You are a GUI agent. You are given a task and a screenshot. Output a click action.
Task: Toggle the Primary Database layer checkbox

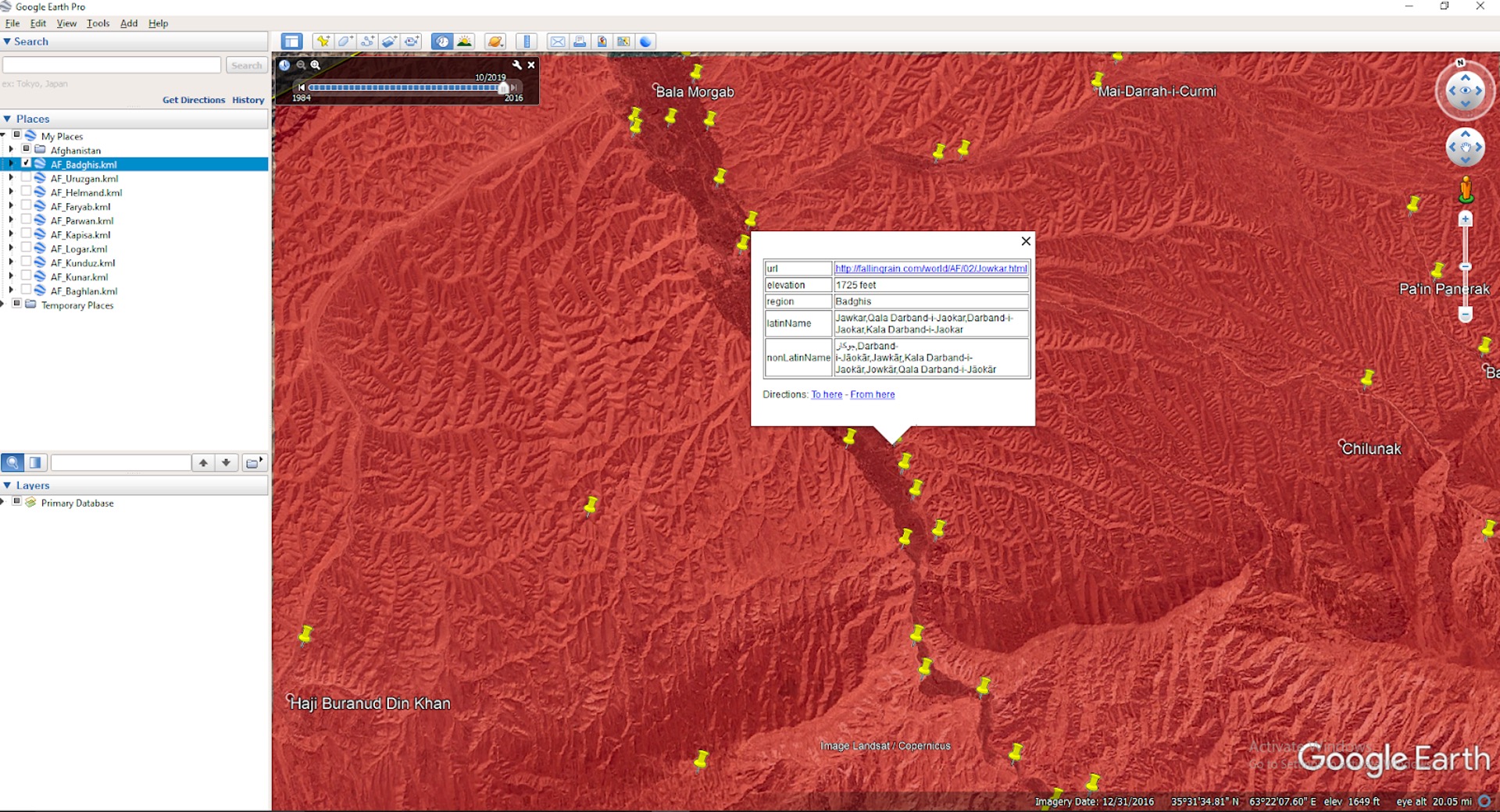(x=16, y=502)
